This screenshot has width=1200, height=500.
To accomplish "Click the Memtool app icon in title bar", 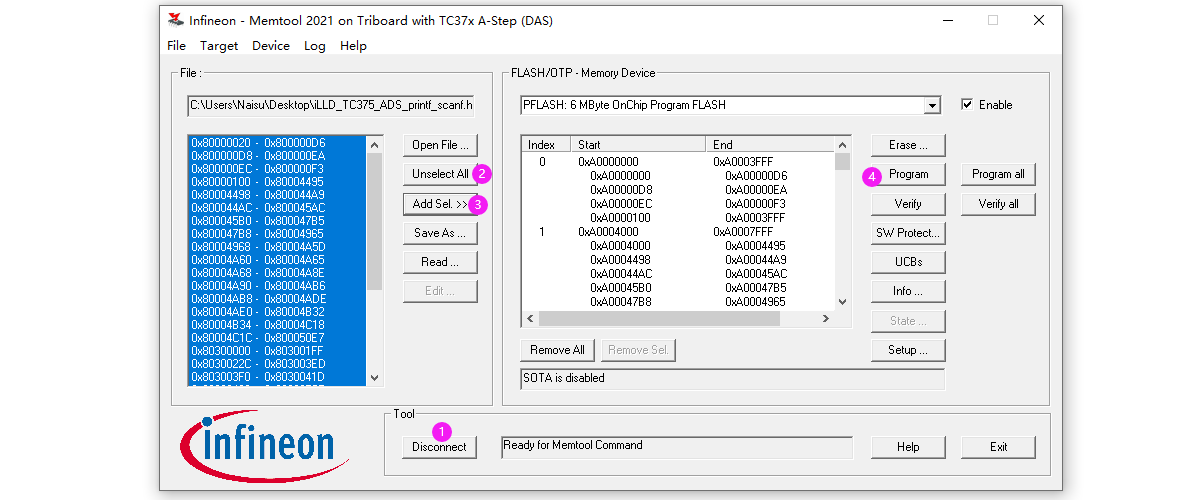I will point(176,20).
